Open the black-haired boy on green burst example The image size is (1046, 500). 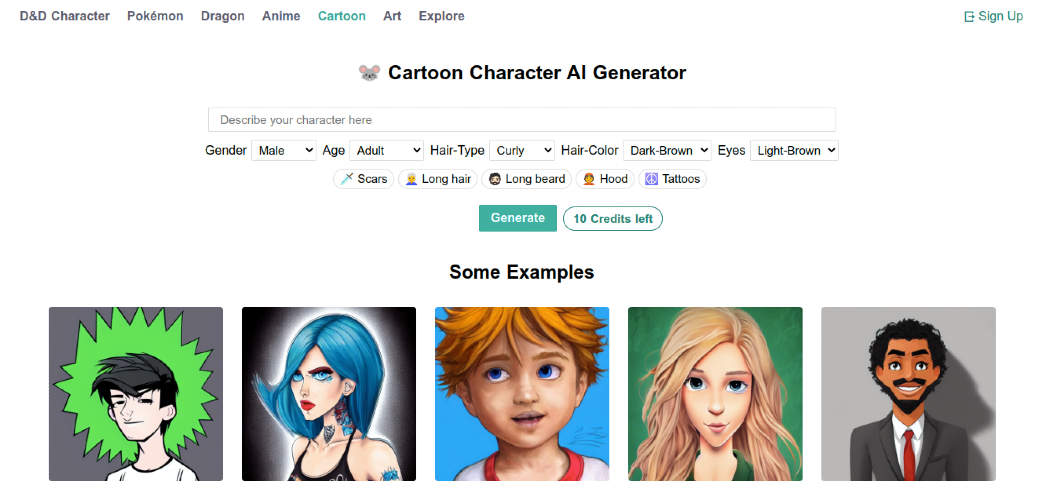coord(136,394)
